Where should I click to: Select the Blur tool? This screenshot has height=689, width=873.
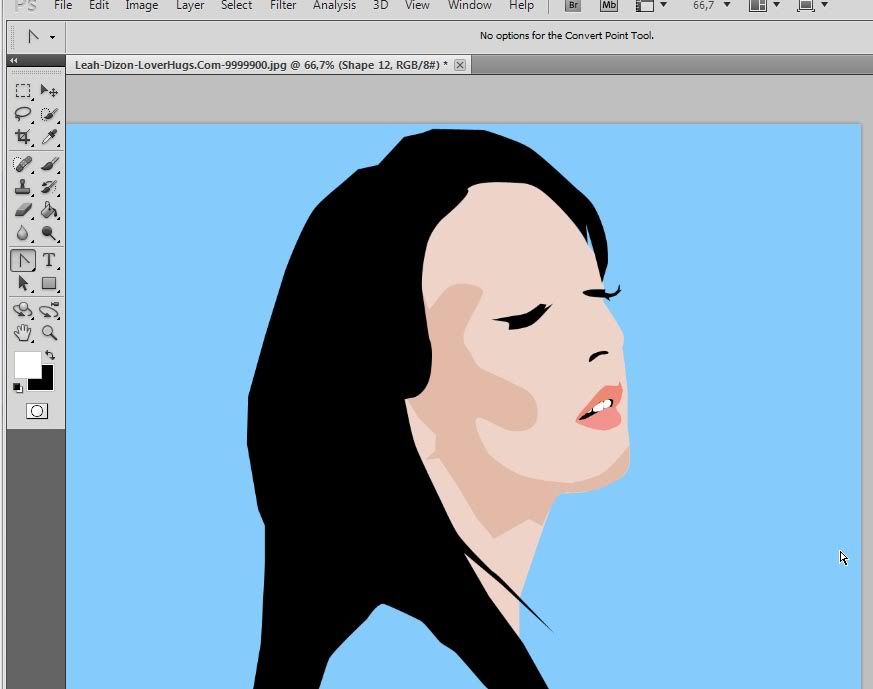pyautogui.click(x=23, y=233)
